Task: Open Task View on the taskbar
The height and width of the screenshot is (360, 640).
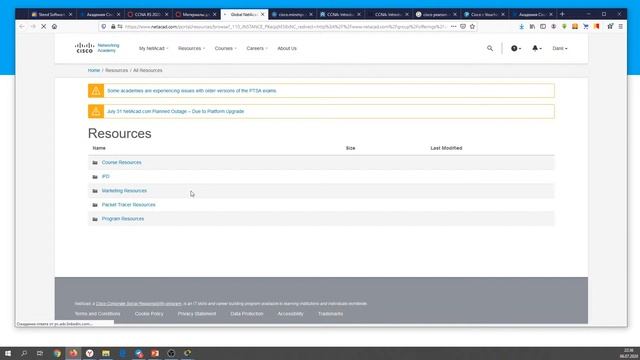Action: 40,353
